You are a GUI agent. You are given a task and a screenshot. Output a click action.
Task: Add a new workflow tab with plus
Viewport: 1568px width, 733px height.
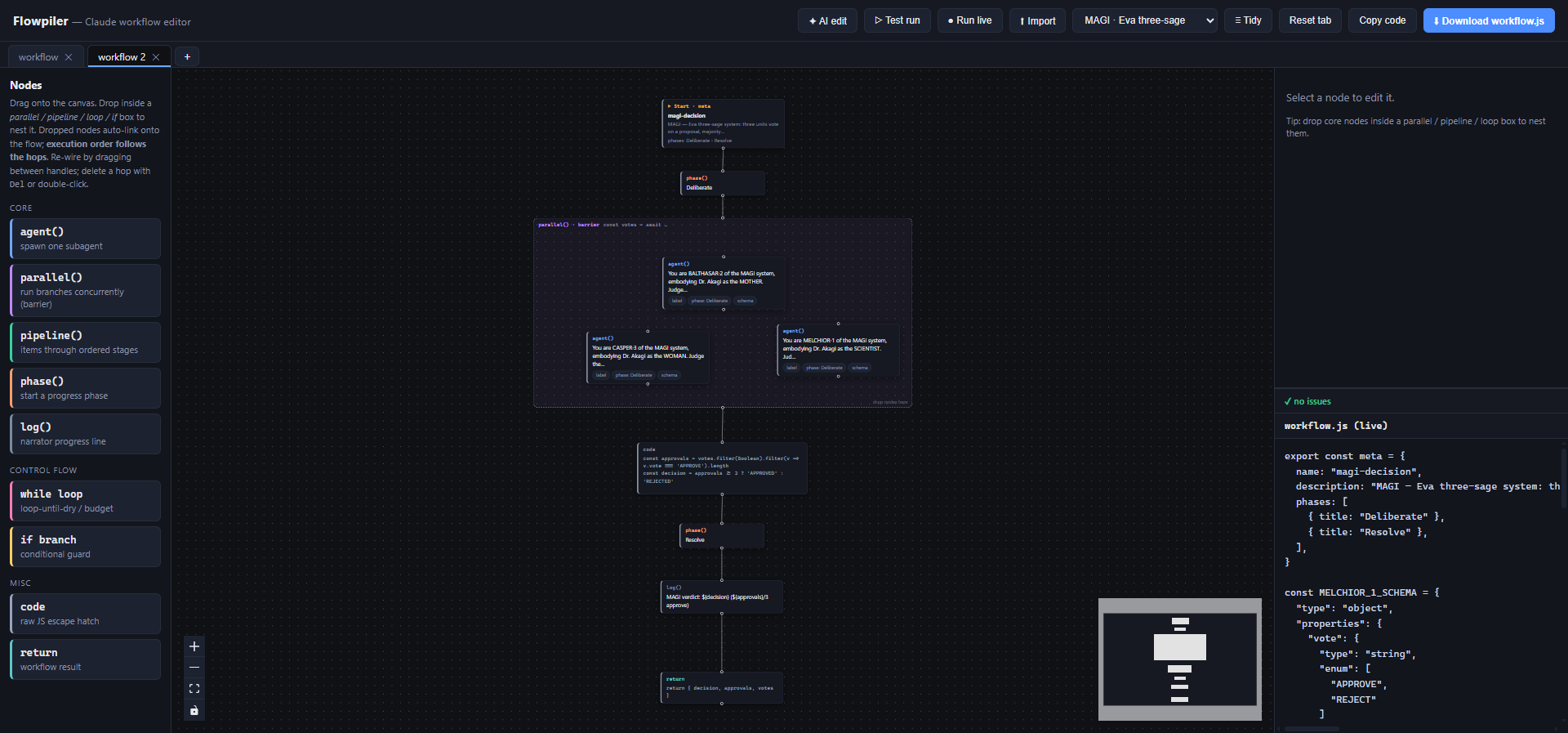(x=187, y=57)
